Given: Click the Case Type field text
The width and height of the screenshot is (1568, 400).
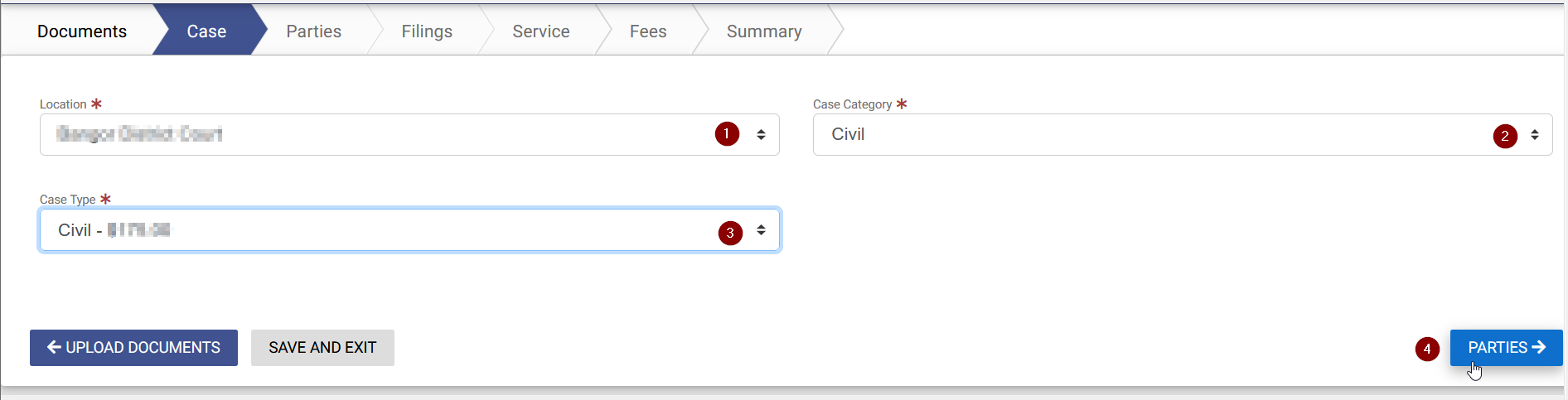Looking at the screenshot, I should pos(114,230).
